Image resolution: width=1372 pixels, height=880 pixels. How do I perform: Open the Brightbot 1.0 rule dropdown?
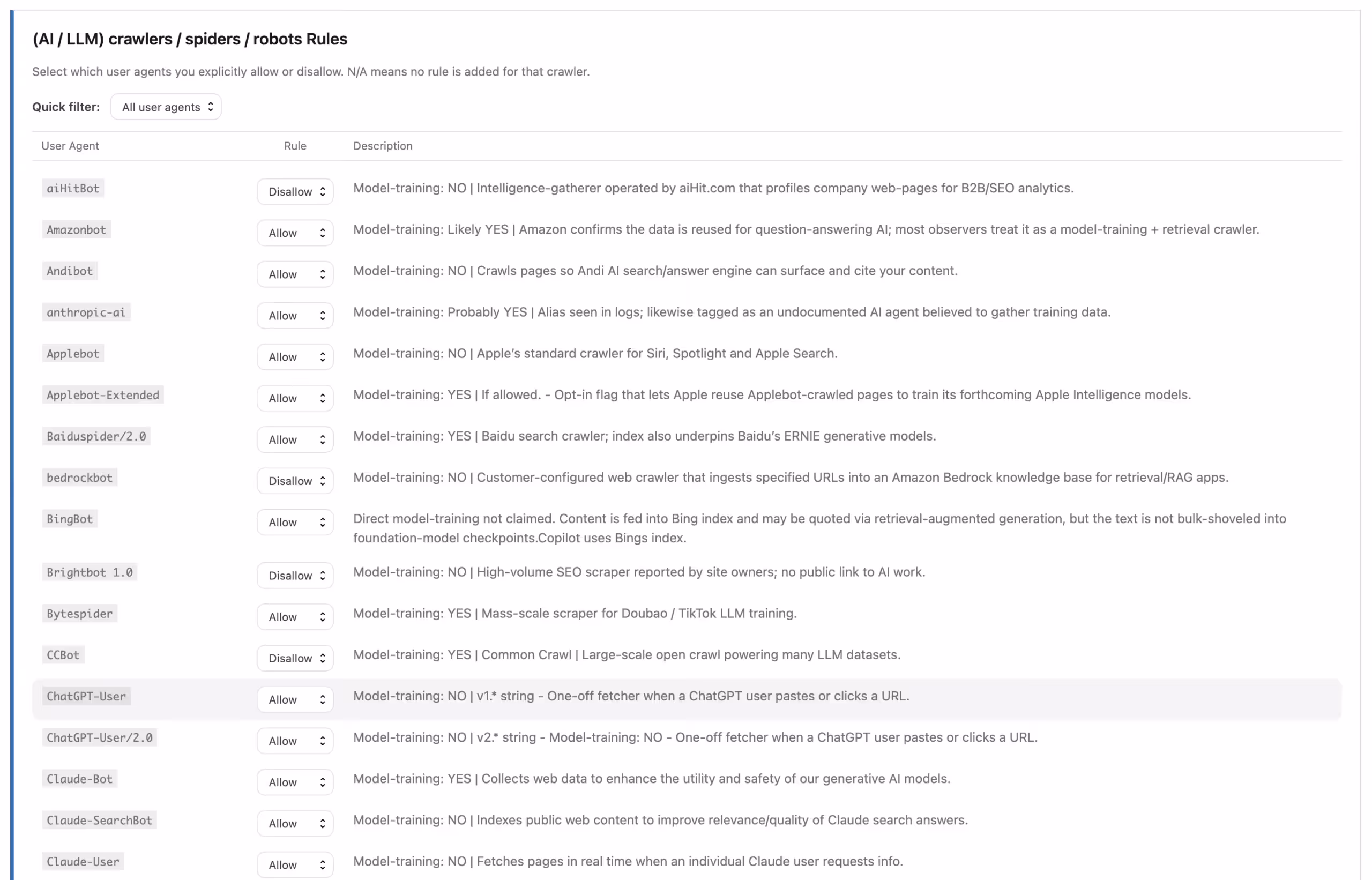point(295,576)
